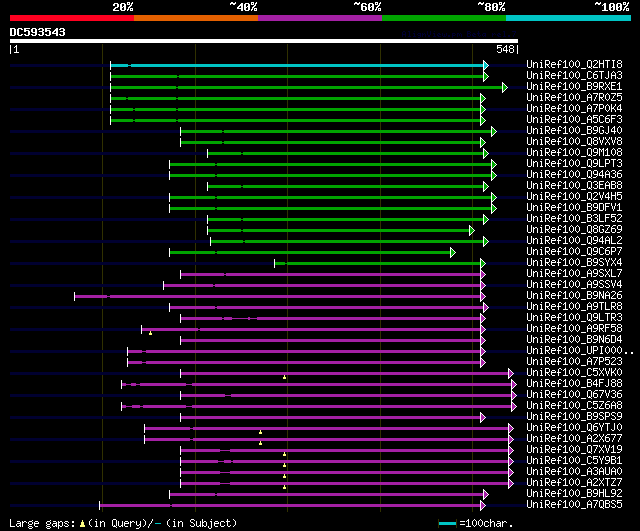640x531 pixels.
Task: Click the white DC593543 query sequence bar
Action: pos(264,41)
